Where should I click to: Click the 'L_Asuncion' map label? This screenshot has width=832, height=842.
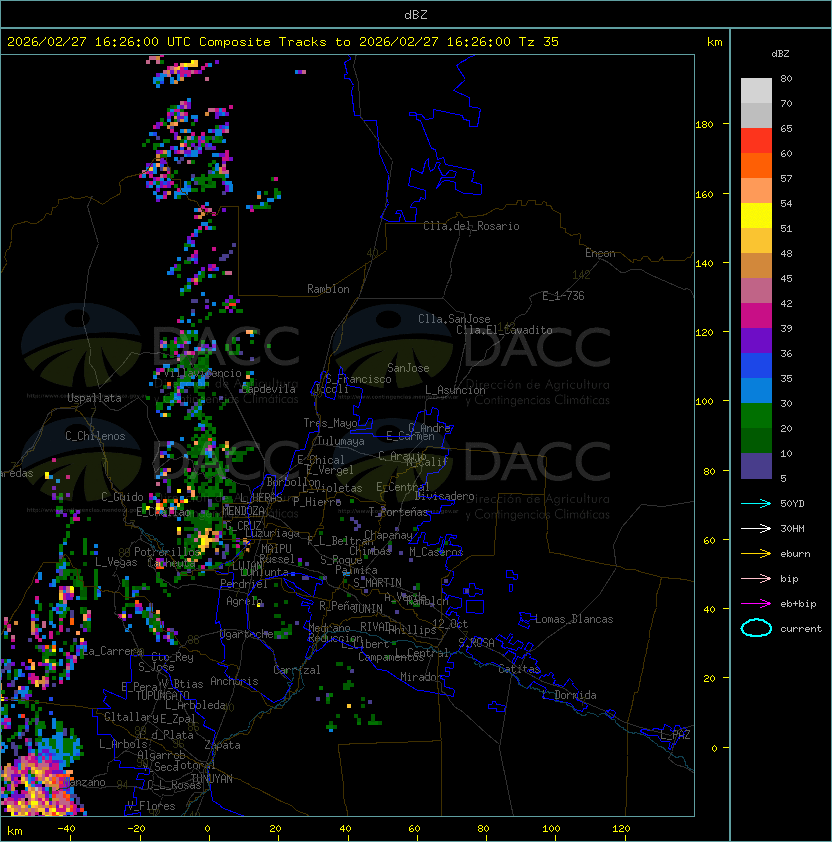point(455,390)
